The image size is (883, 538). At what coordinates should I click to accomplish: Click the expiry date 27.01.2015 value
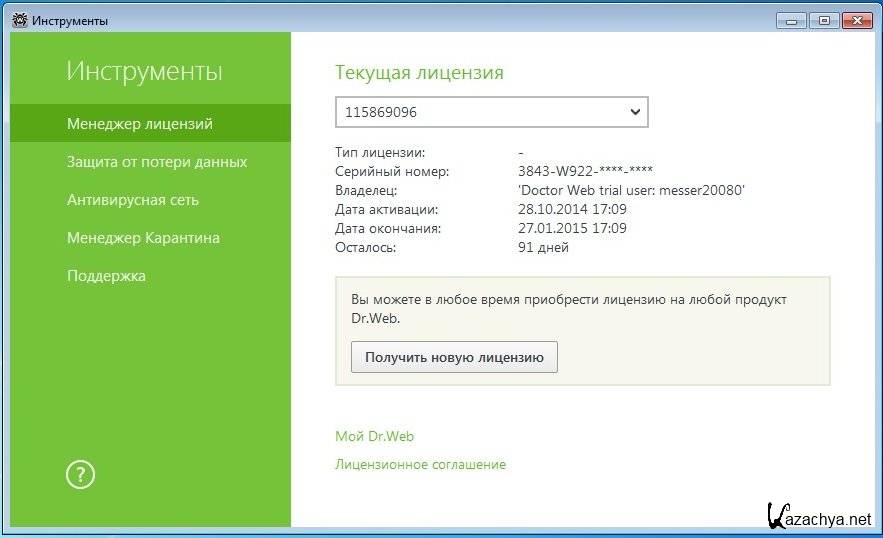point(573,228)
